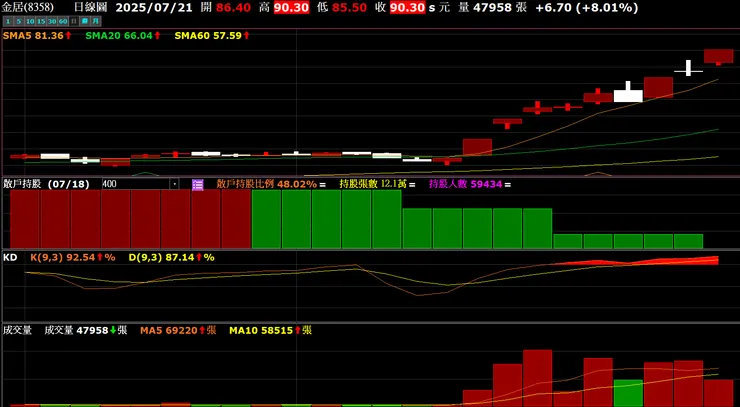Open the purple list icon in 散戶持股 panel

point(198,185)
